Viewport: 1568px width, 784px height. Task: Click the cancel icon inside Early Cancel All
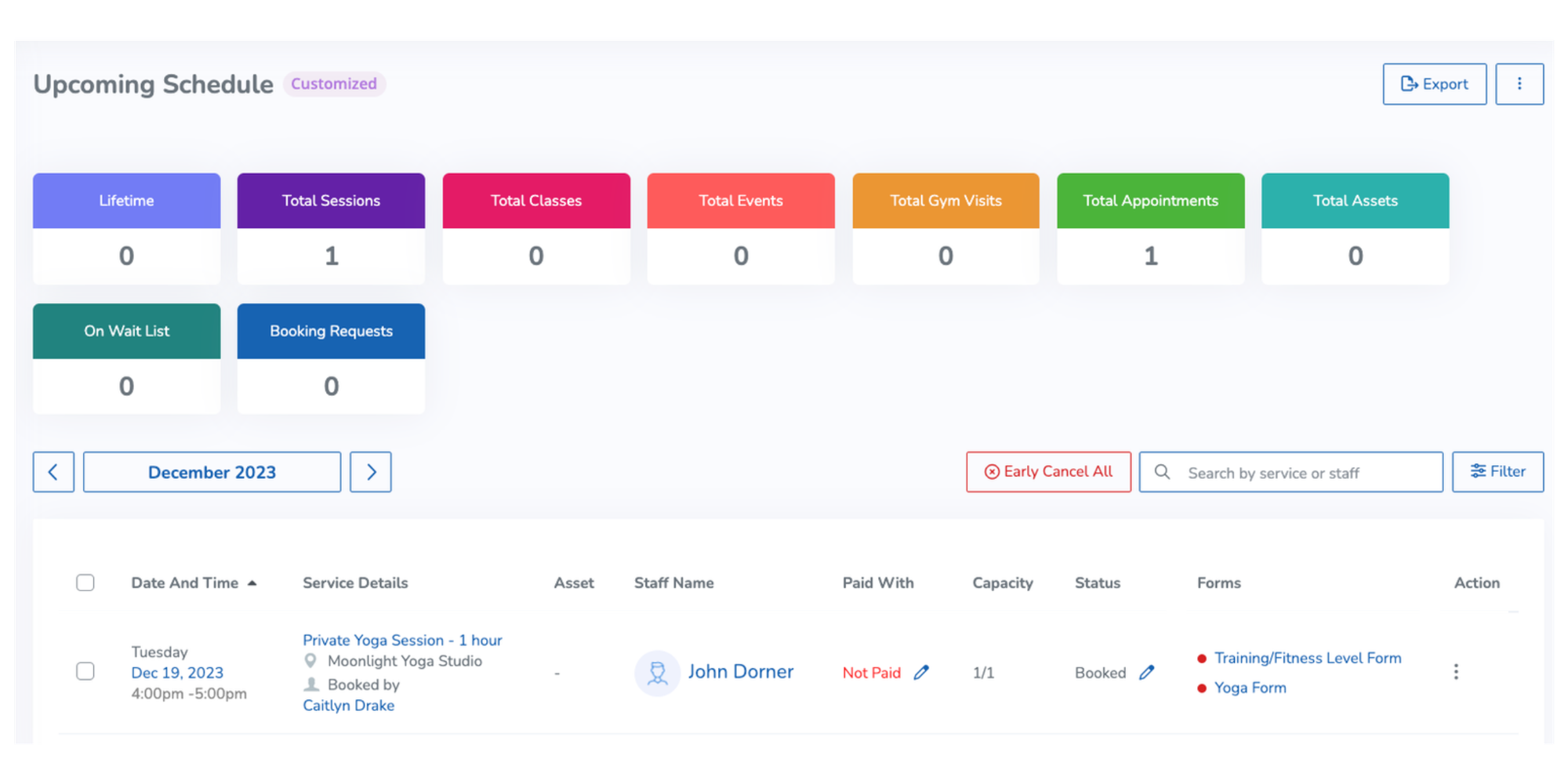pyautogui.click(x=991, y=471)
